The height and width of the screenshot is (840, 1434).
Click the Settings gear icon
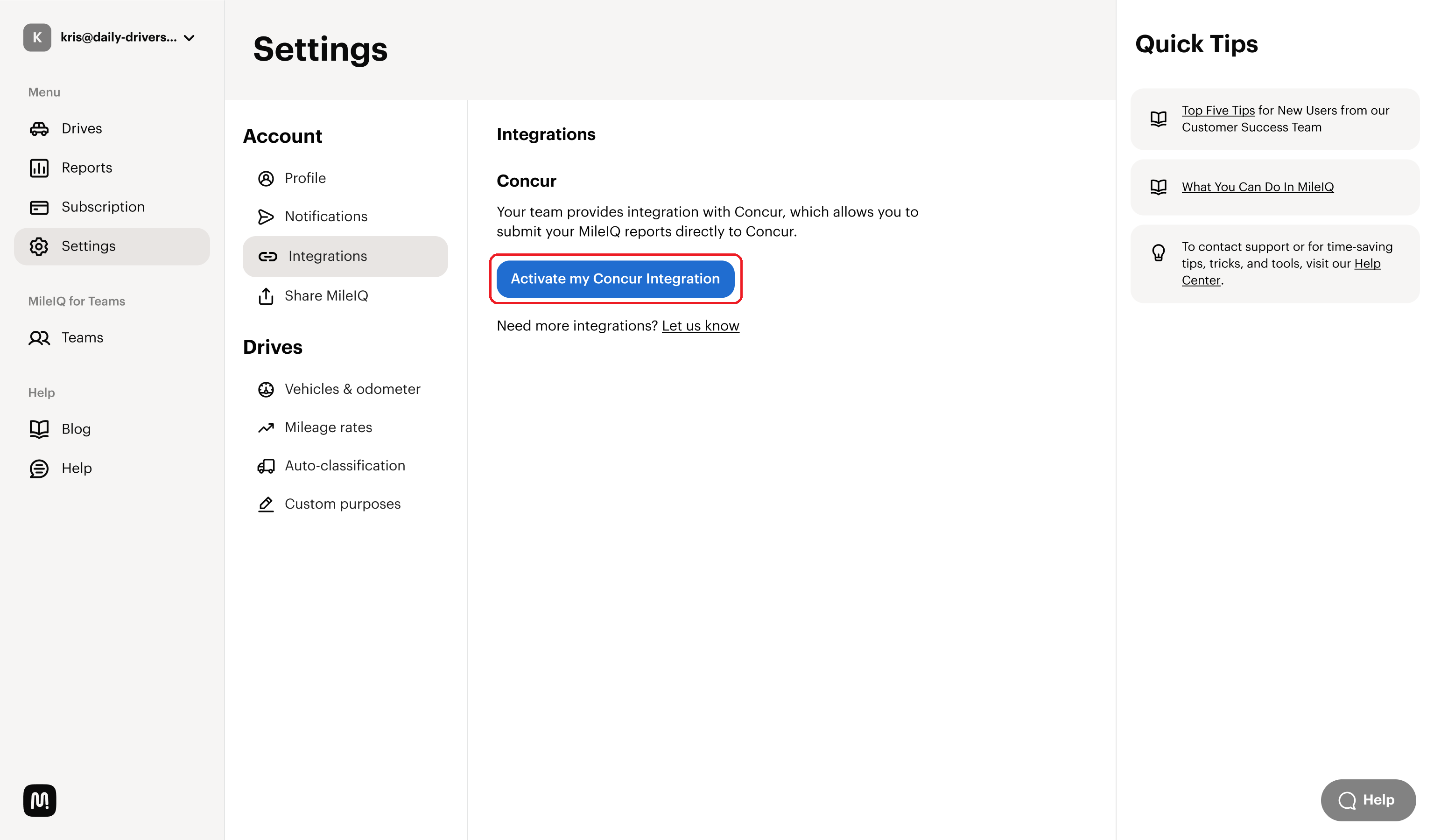pos(39,246)
